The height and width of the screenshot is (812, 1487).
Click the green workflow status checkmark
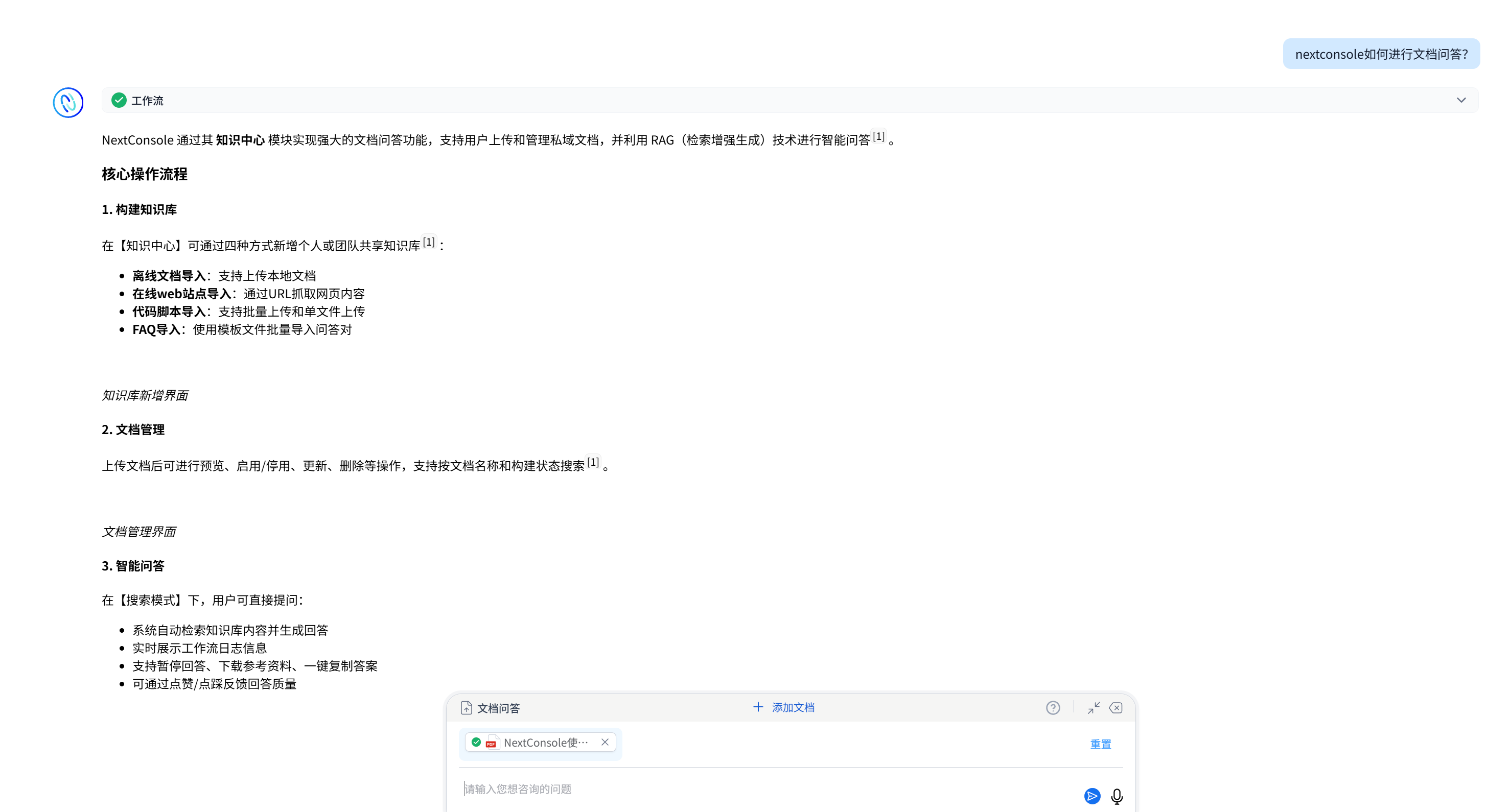(x=119, y=100)
